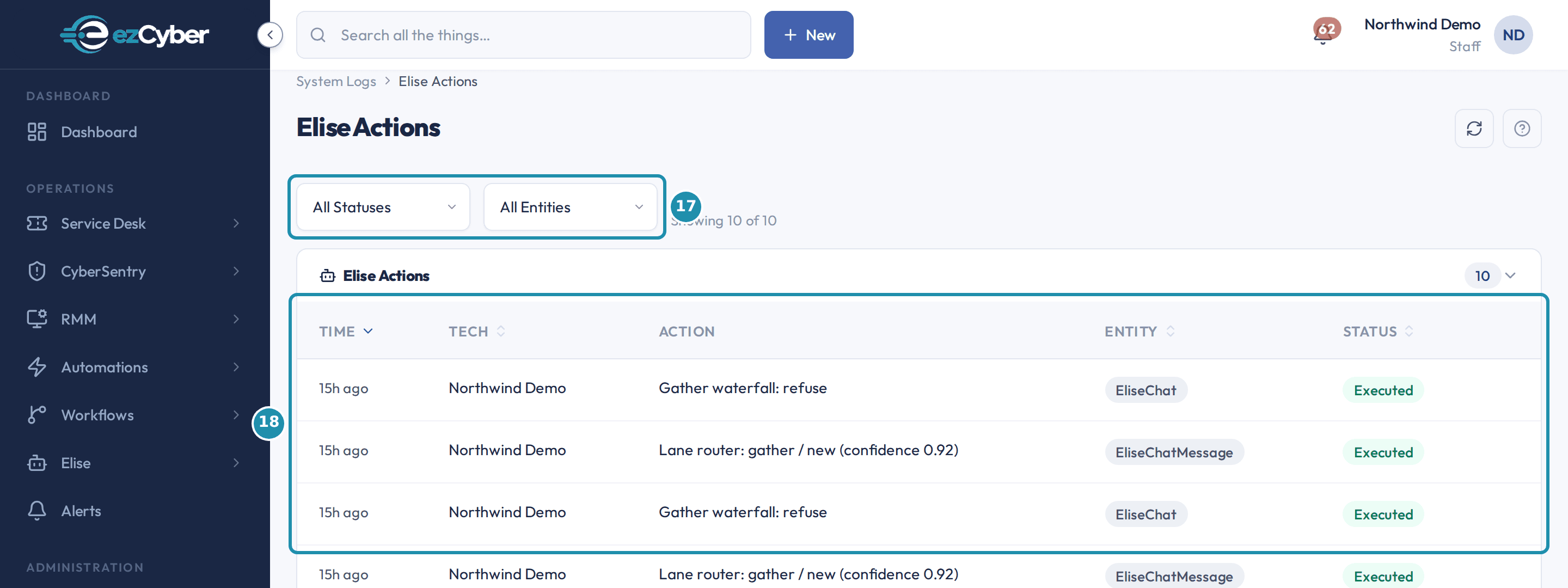Image resolution: width=1568 pixels, height=588 pixels.
Task: Click the Alerts bell icon in sidebar
Action: 36,511
